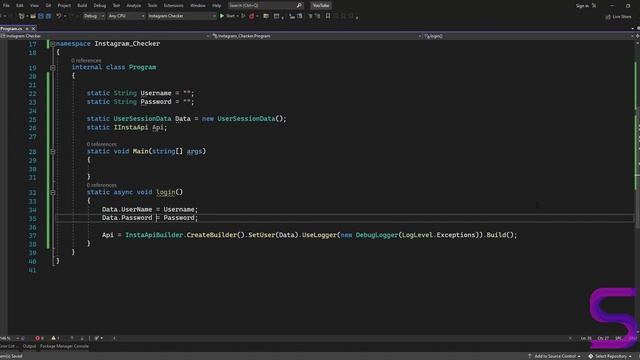Close the Program.cs tab
Viewport: 640px width, 360px height.
[x=33, y=29]
